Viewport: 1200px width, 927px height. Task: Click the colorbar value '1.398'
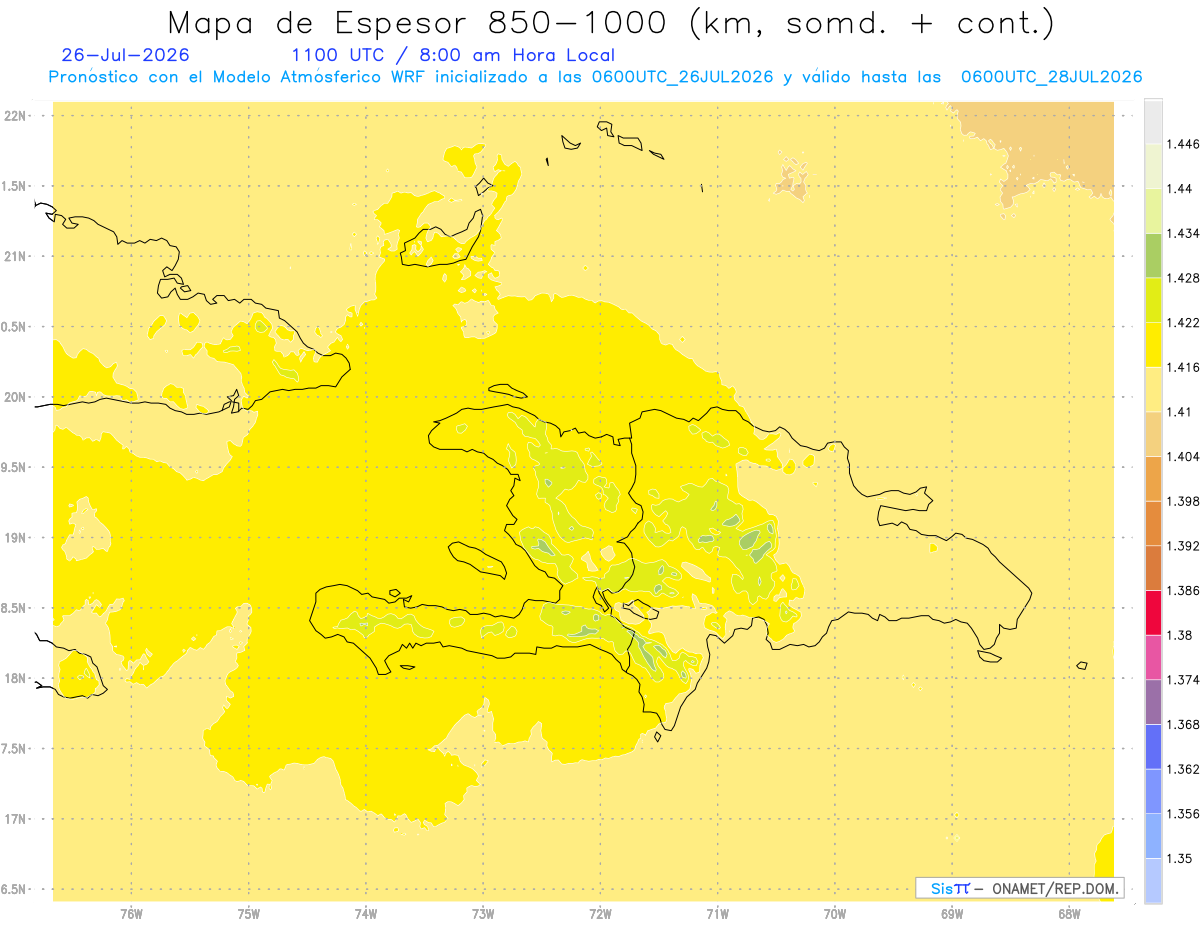1183,501
